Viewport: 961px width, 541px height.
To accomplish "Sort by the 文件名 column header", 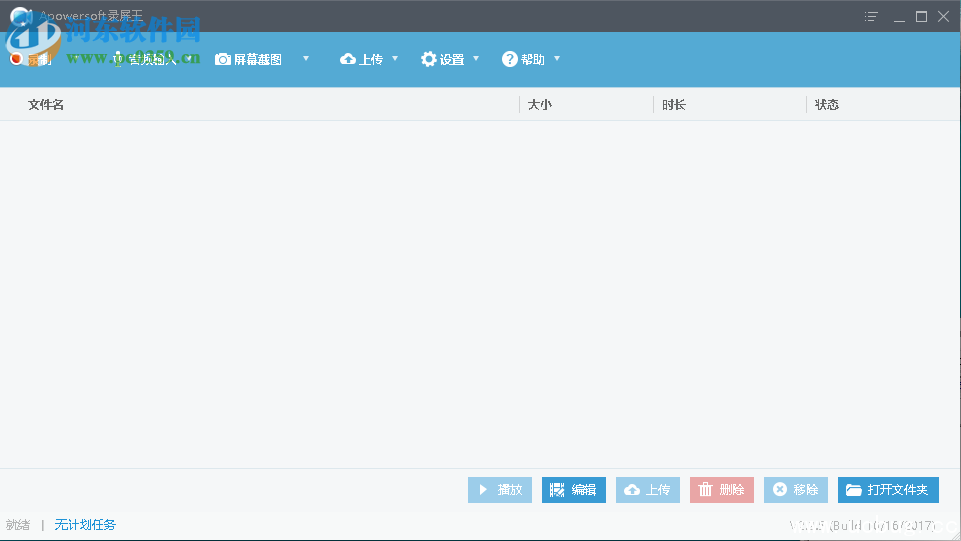I will (x=46, y=105).
